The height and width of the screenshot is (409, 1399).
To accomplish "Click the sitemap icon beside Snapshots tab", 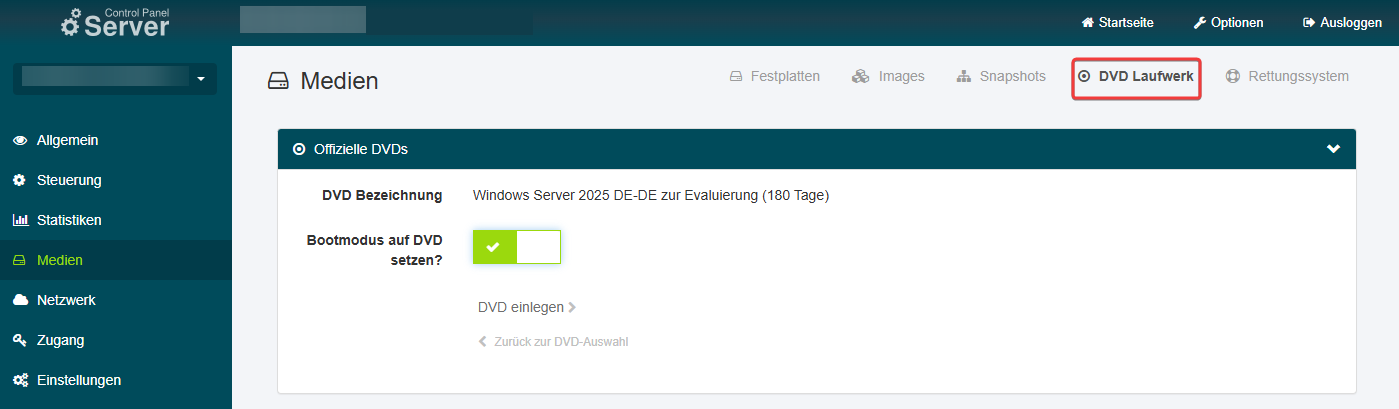I will coord(964,76).
